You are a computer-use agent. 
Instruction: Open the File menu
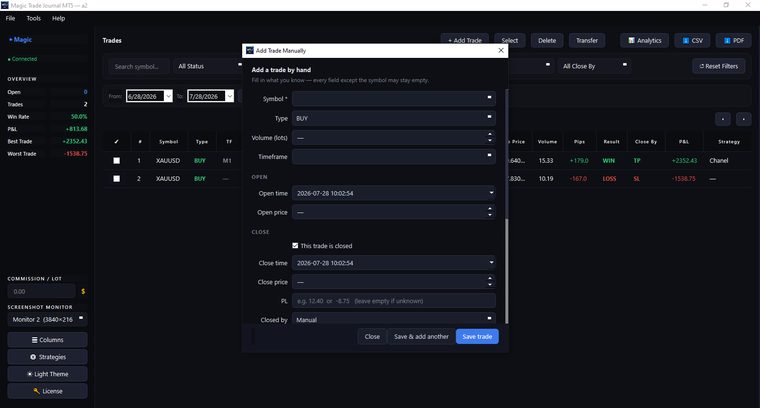pyautogui.click(x=11, y=18)
